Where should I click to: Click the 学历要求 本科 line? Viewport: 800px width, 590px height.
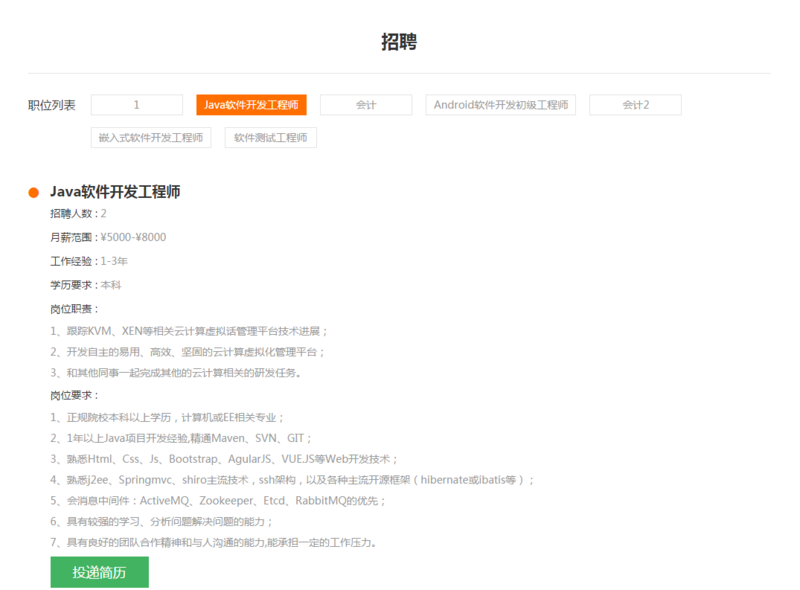85,285
